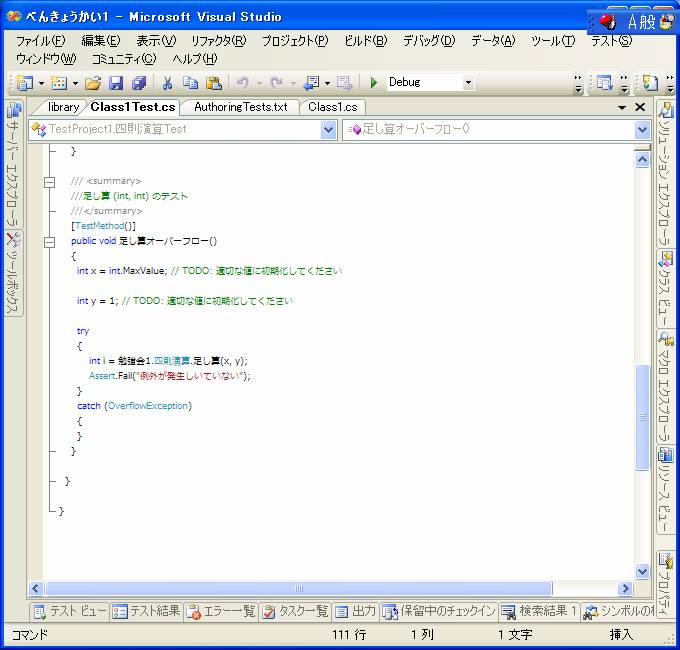Screen dimensions: 680x650
Task: Click the New Project toolbar icon
Action: [24, 83]
